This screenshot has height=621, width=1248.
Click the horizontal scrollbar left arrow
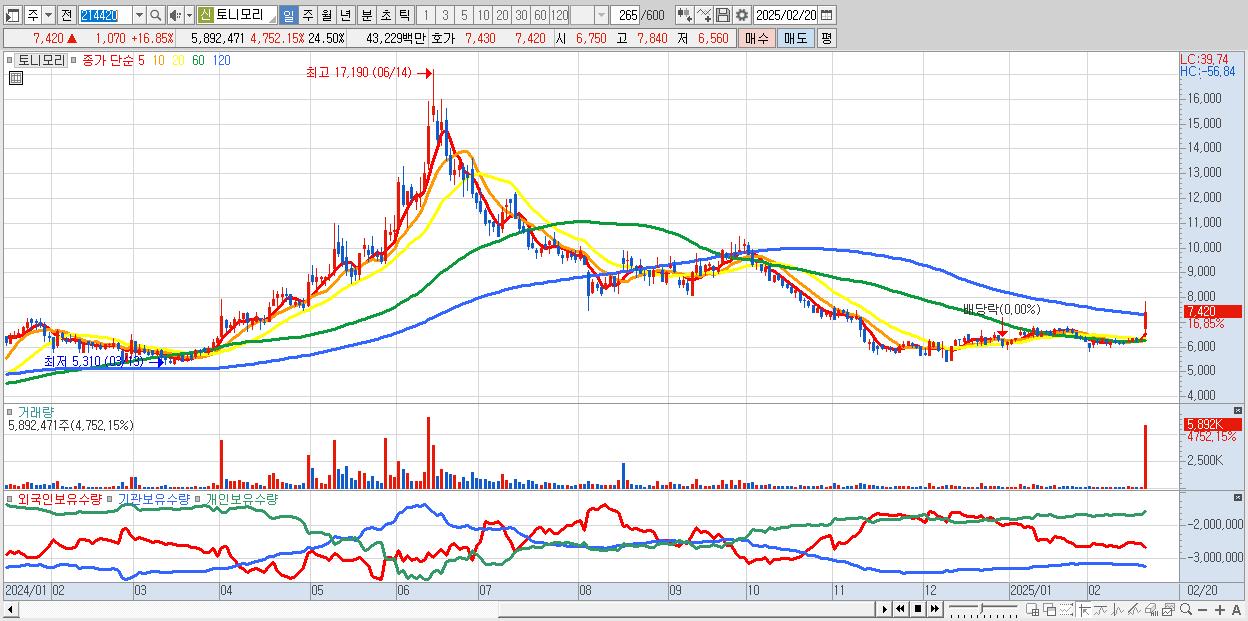tap(10, 609)
